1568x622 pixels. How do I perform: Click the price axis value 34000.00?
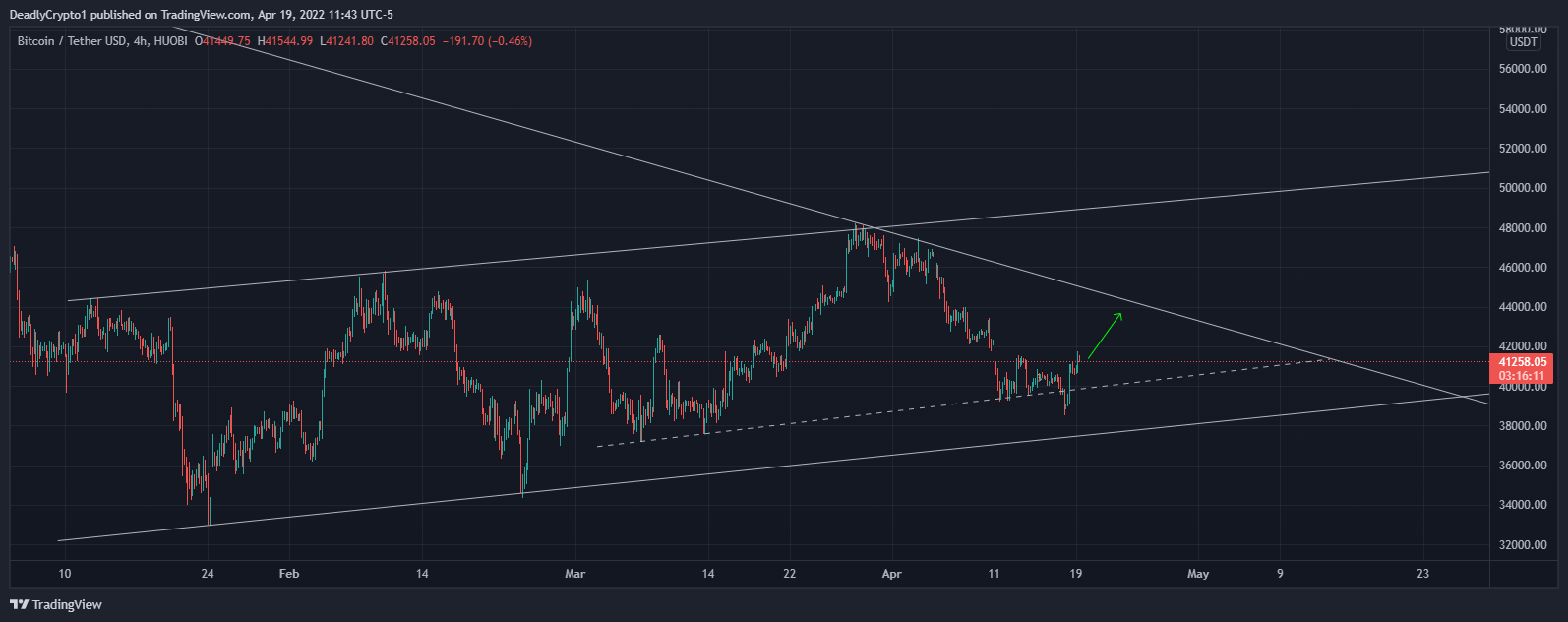tap(1524, 505)
